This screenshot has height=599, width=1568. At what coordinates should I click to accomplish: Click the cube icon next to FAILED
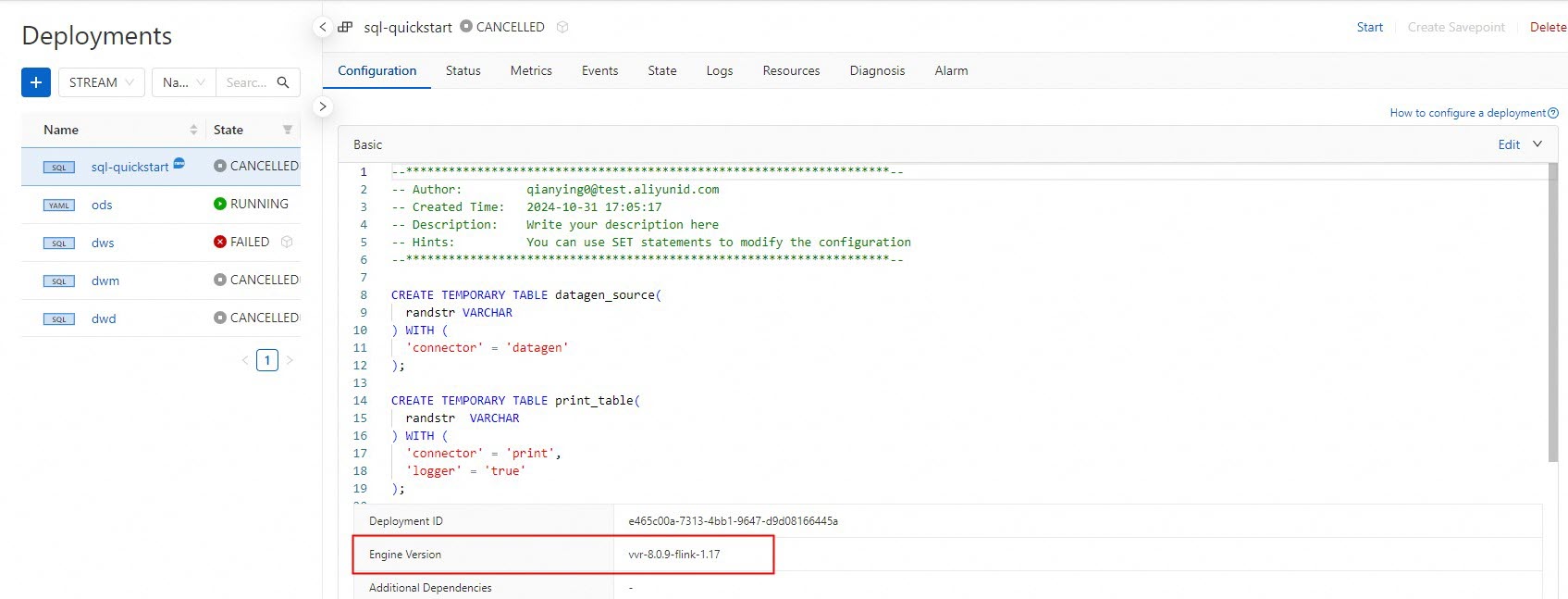pos(287,242)
